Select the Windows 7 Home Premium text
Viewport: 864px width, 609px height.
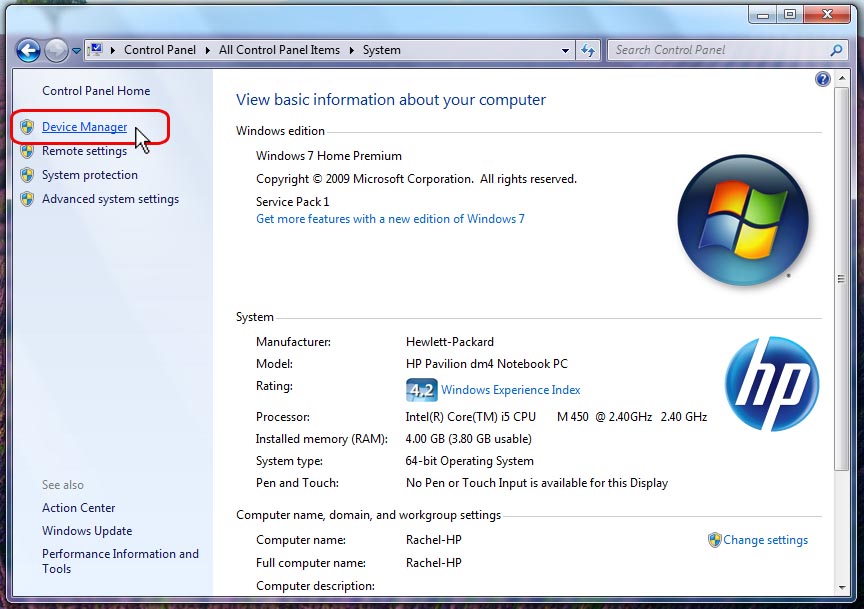pos(329,156)
